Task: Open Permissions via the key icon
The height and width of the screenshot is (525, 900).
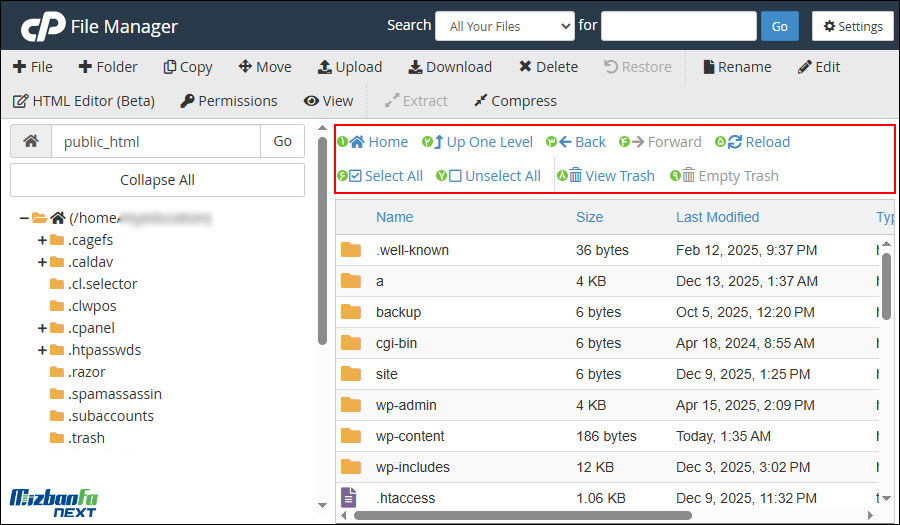Action: point(187,101)
